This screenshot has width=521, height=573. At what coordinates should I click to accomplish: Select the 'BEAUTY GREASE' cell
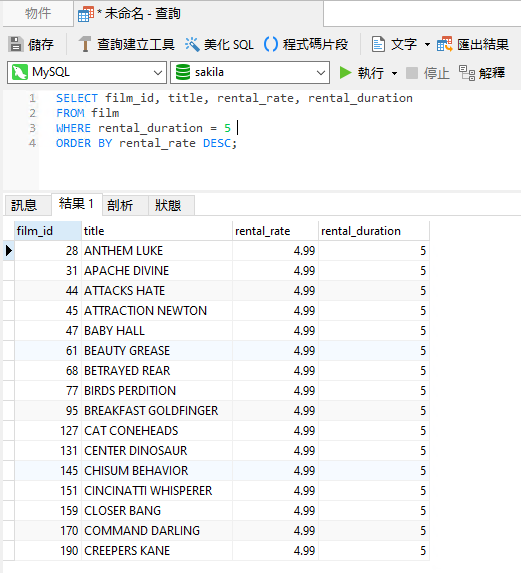(157, 351)
